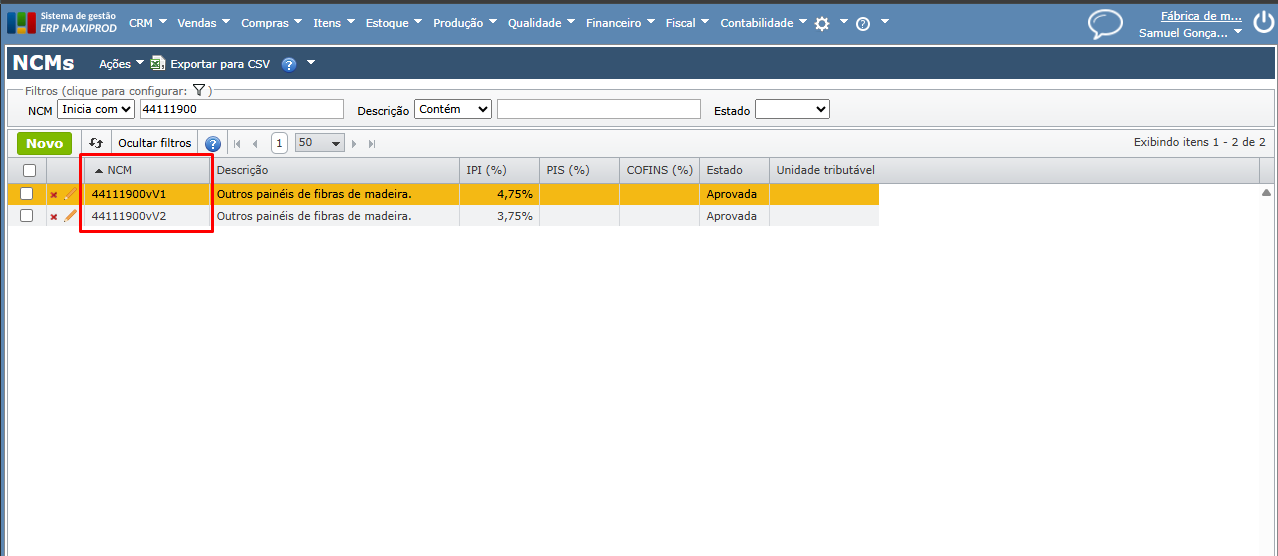The image size is (1278, 556).
Task: Sort by the COFINS (%) column header
Action: click(x=660, y=170)
